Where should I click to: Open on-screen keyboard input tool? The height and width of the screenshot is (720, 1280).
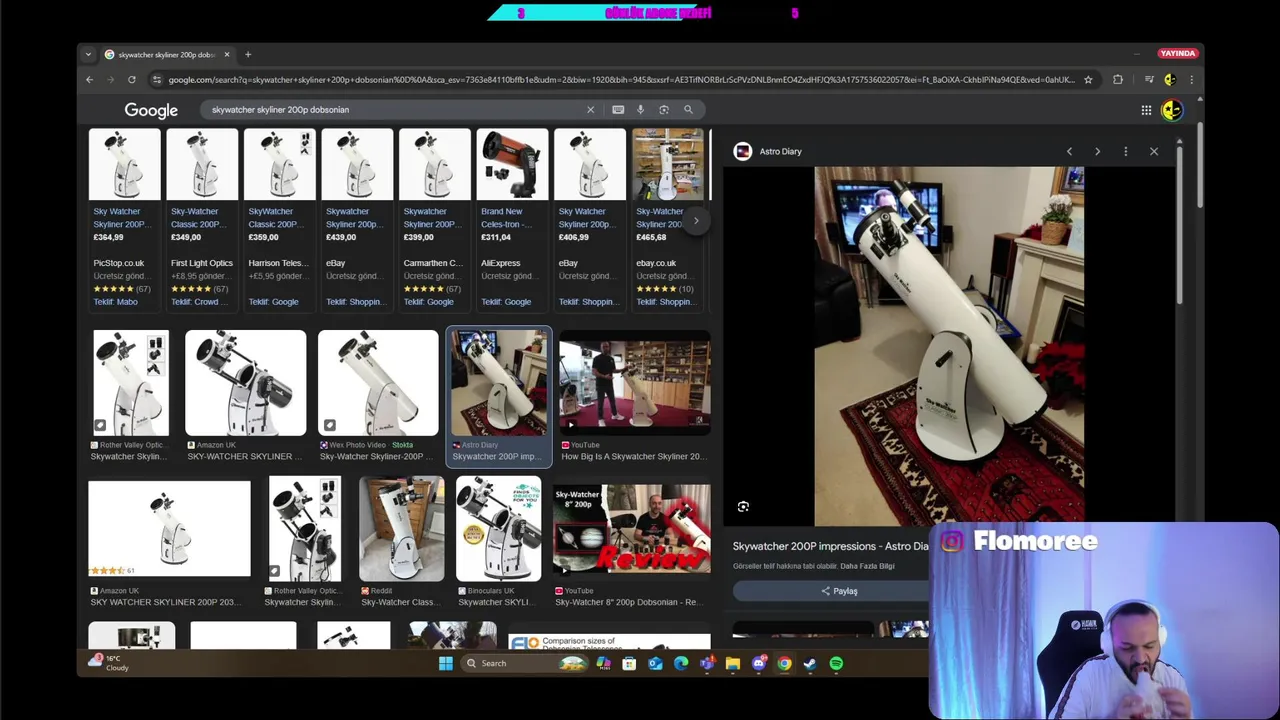coord(618,110)
